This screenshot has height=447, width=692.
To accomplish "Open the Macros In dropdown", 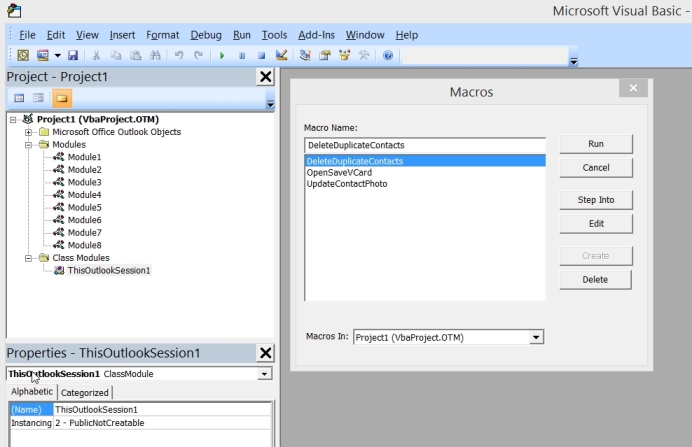I will point(536,338).
